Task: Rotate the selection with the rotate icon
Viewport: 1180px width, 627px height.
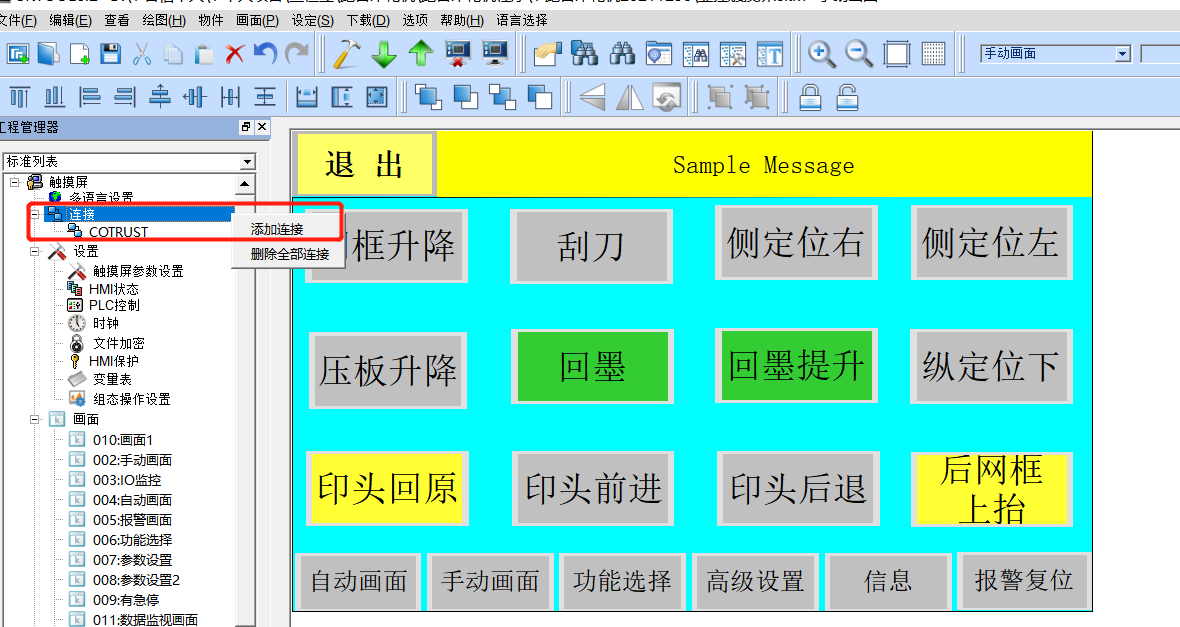Action: pos(667,97)
